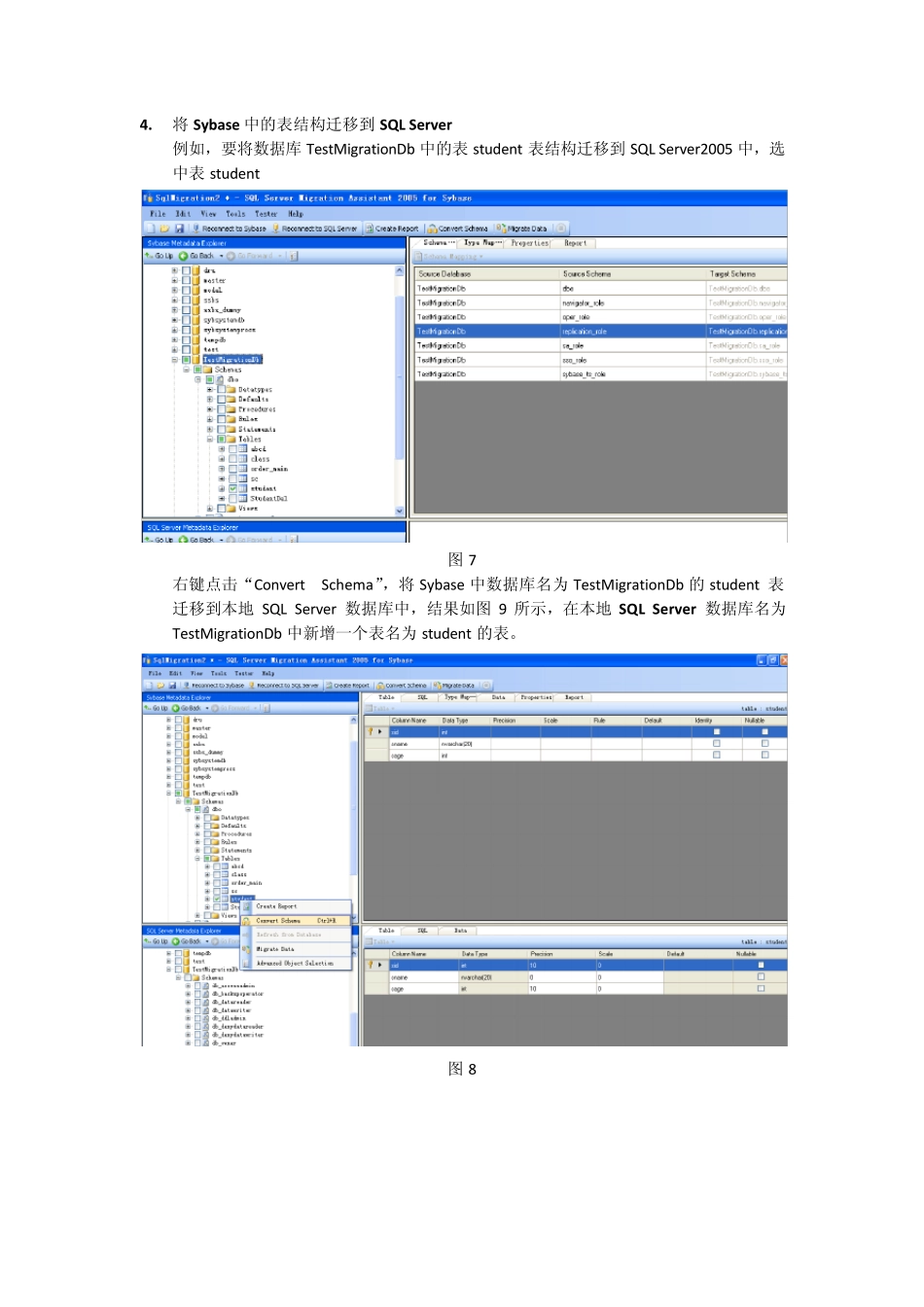Click the Migrate Data icon in context menu
The height and width of the screenshot is (1307, 924).
pos(248,949)
